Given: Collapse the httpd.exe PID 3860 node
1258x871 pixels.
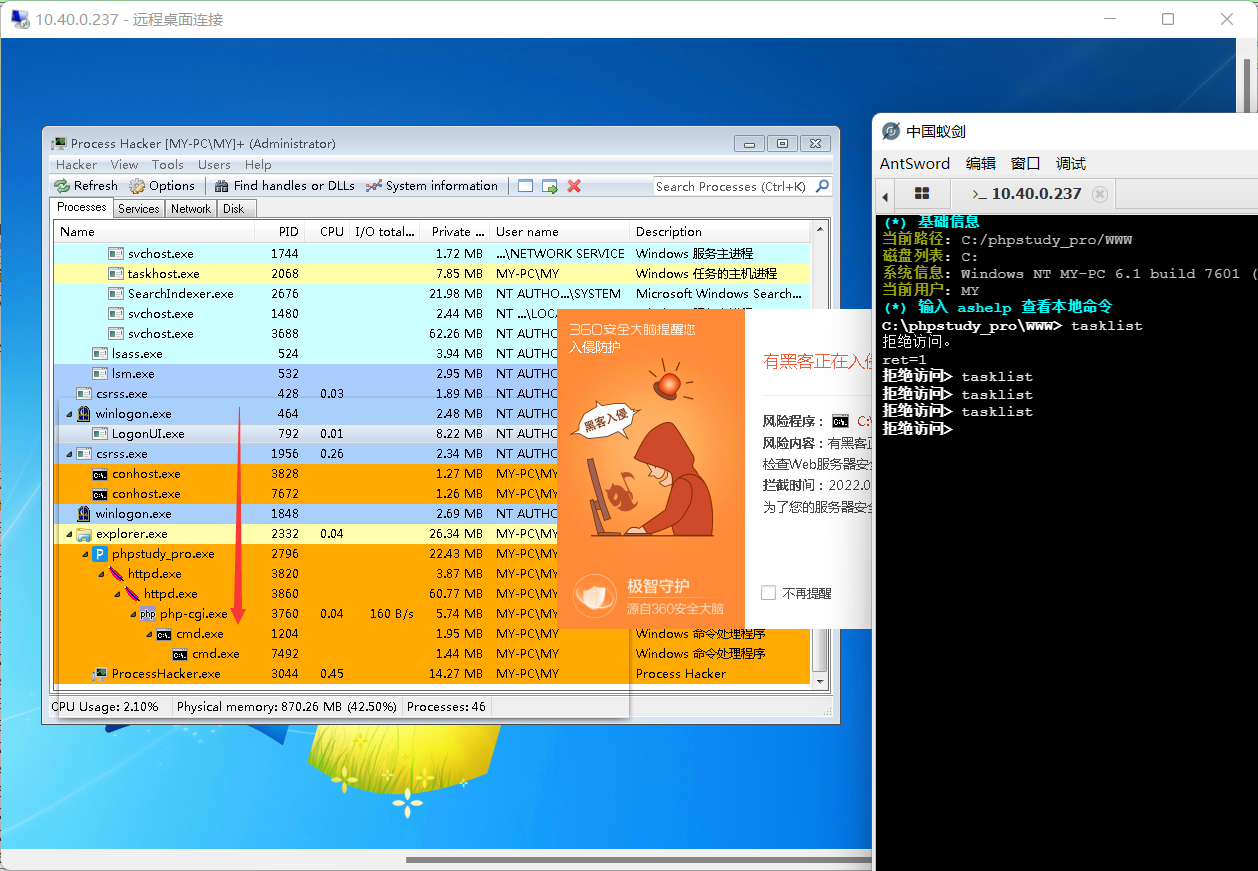Looking at the screenshot, I should (x=117, y=594).
